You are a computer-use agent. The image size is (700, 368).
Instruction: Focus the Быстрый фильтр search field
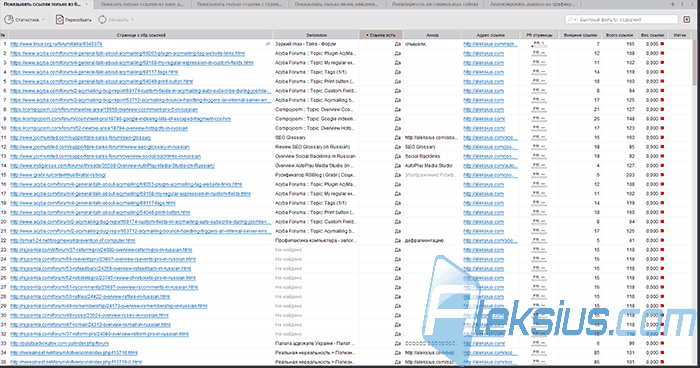[x=628, y=19]
